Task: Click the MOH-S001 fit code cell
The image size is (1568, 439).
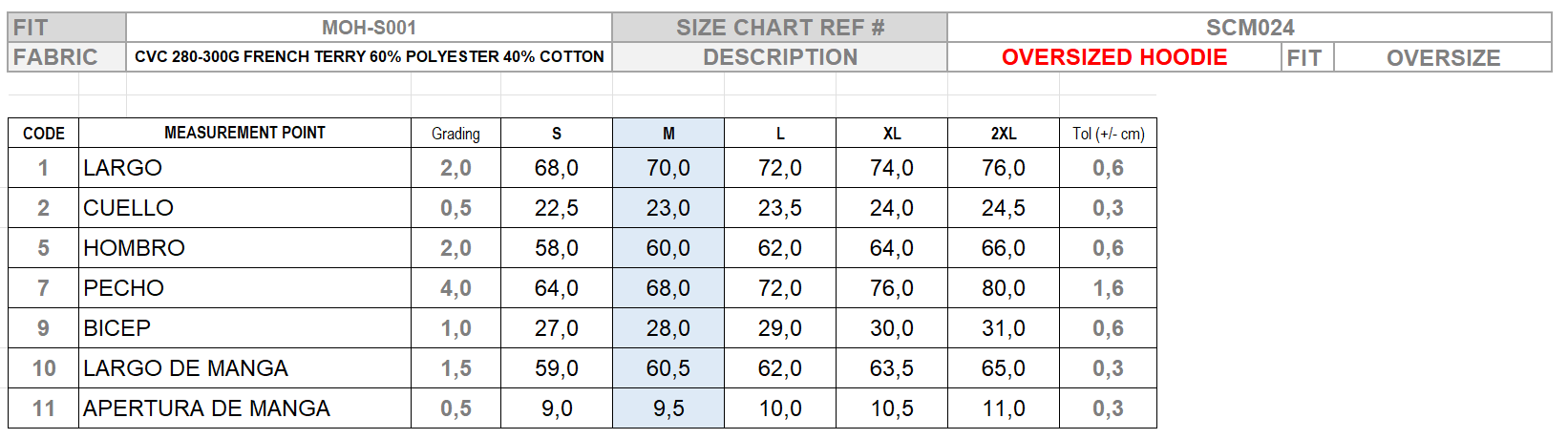Action: 369,28
